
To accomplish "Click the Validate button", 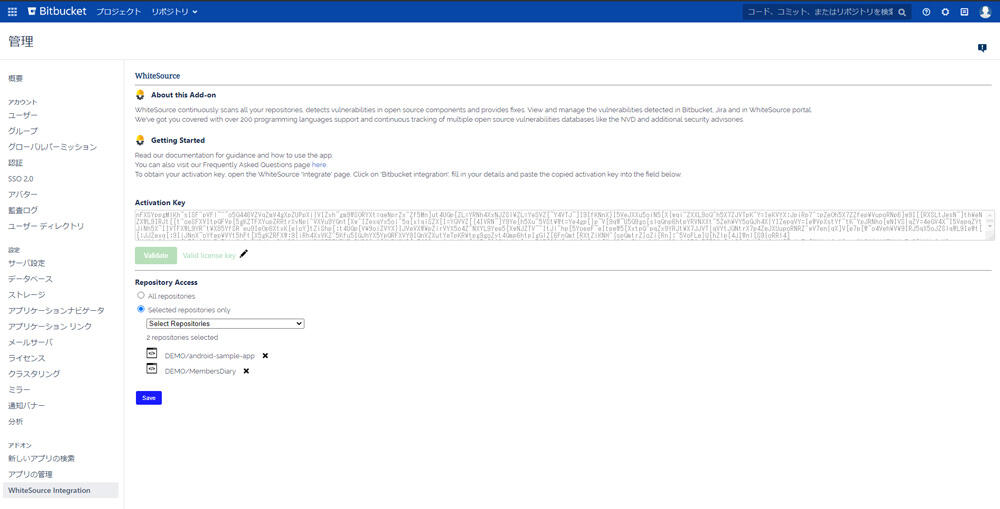I will (156, 255).
